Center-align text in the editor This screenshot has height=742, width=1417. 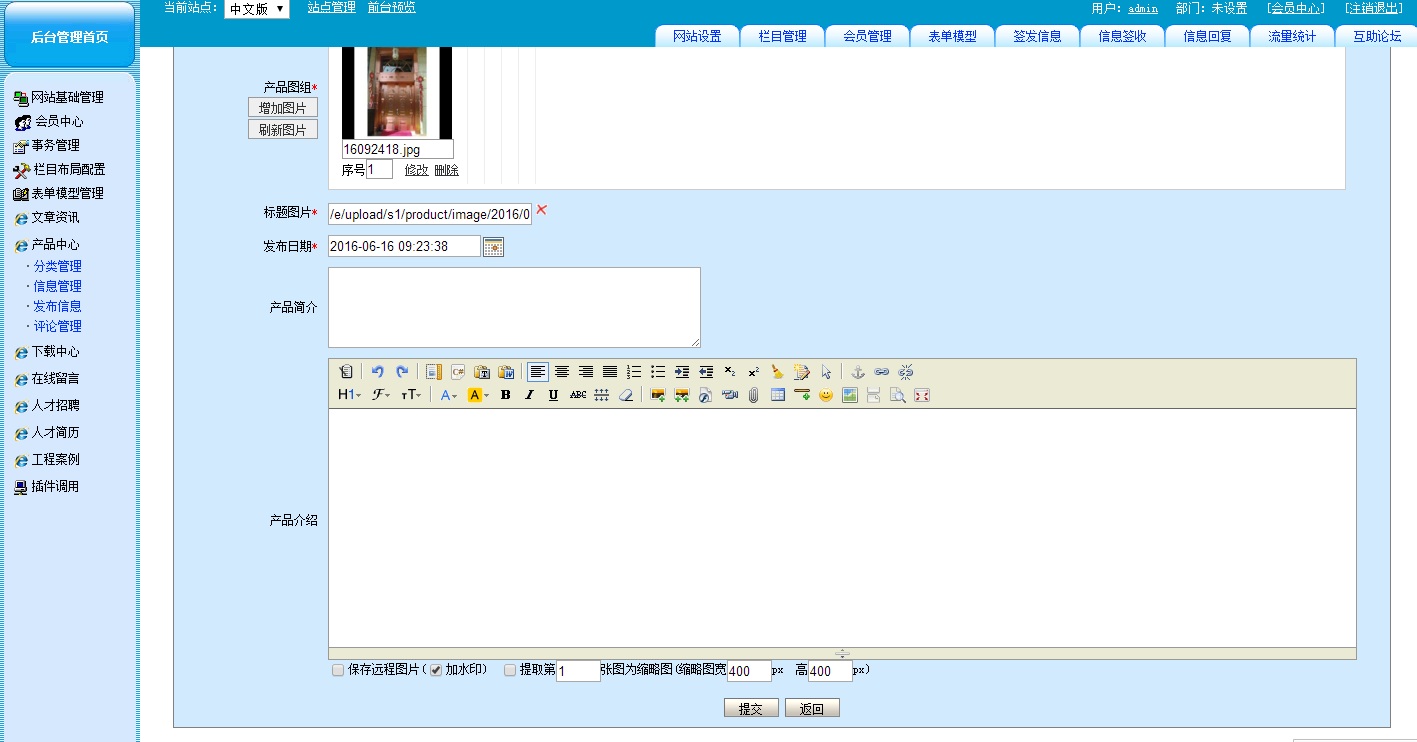[x=562, y=371]
